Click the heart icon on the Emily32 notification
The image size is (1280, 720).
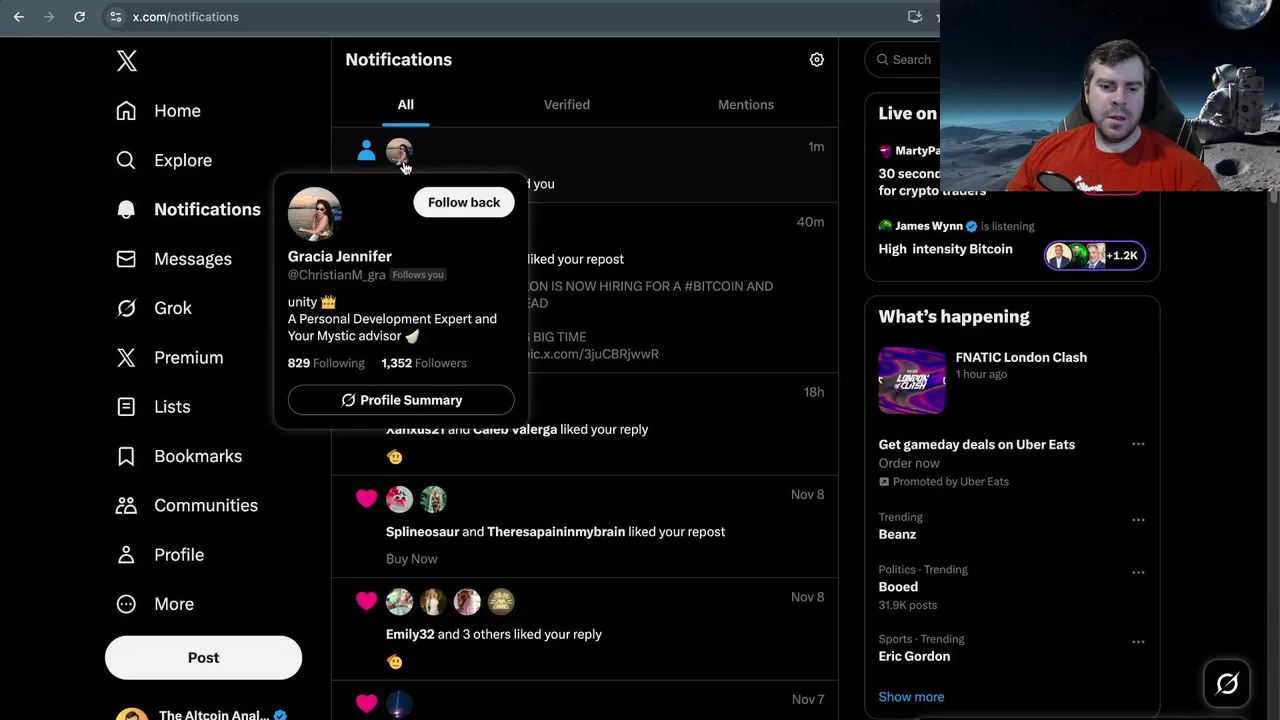(x=366, y=600)
